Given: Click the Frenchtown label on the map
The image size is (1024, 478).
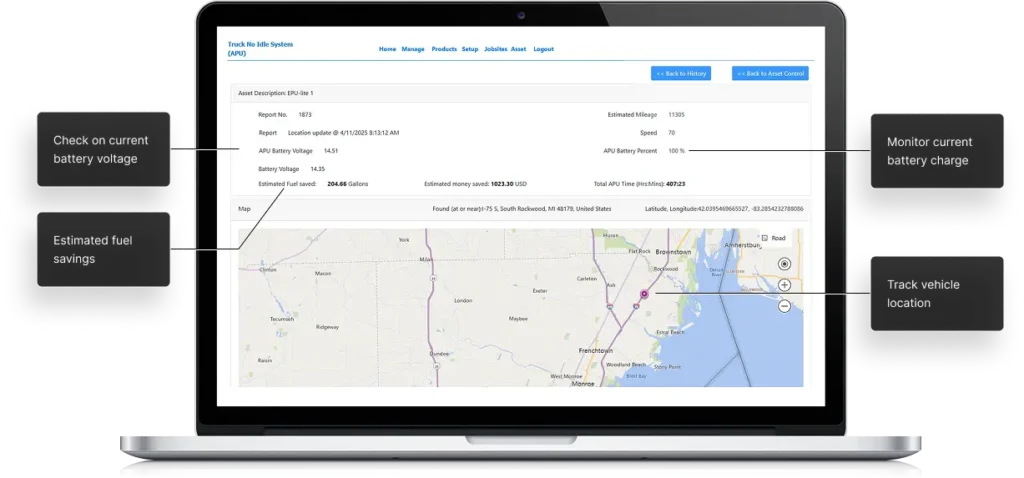Looking at the screenshot, I should pyautogui.click(x=596, y=351).
